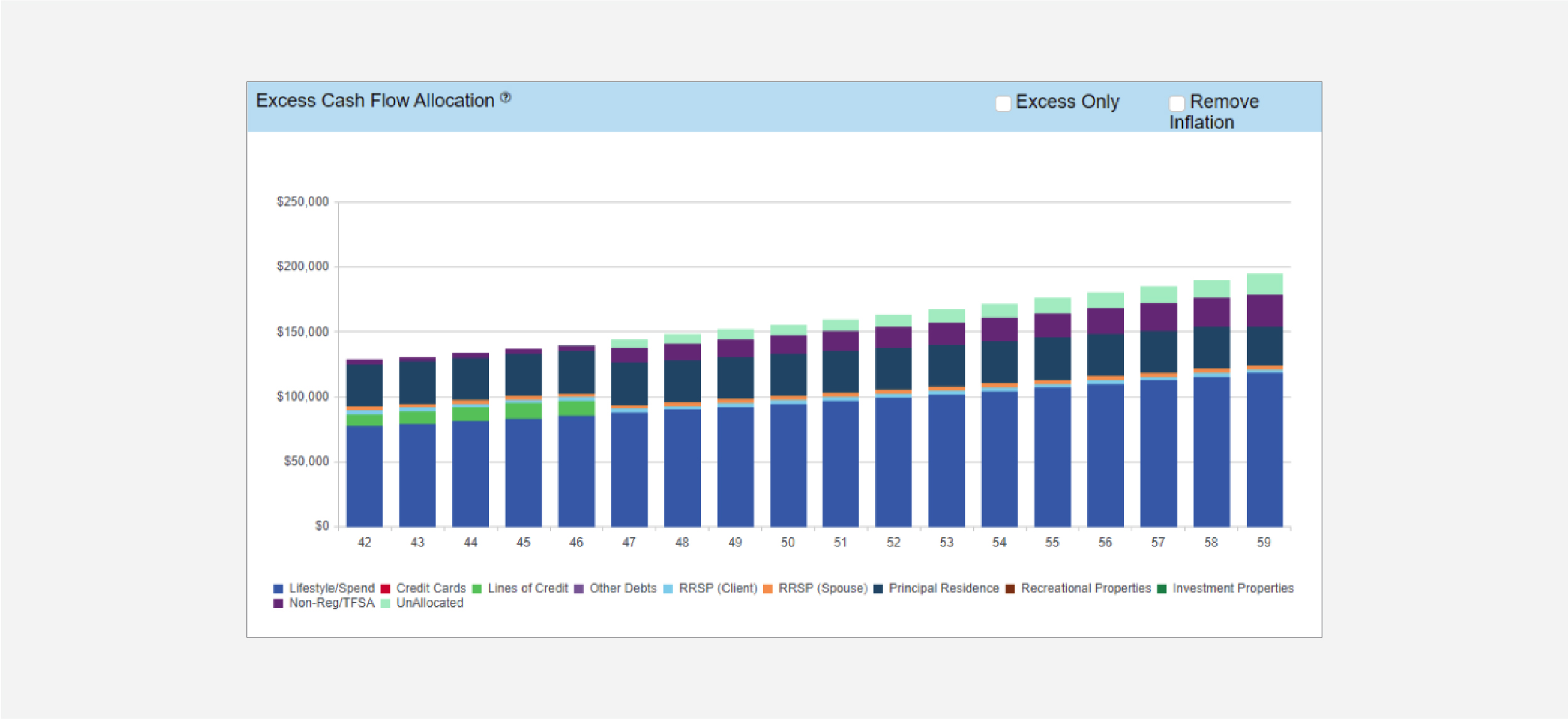Toggle the UnAllocated legend entry
Image resolution: width=1568 pixels, height=719 pixels.
429,604
